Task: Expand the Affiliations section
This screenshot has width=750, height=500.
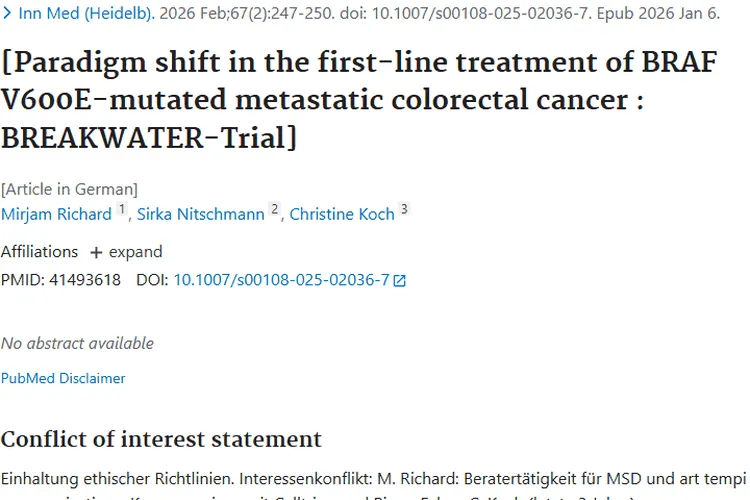Action: point(126,252)
